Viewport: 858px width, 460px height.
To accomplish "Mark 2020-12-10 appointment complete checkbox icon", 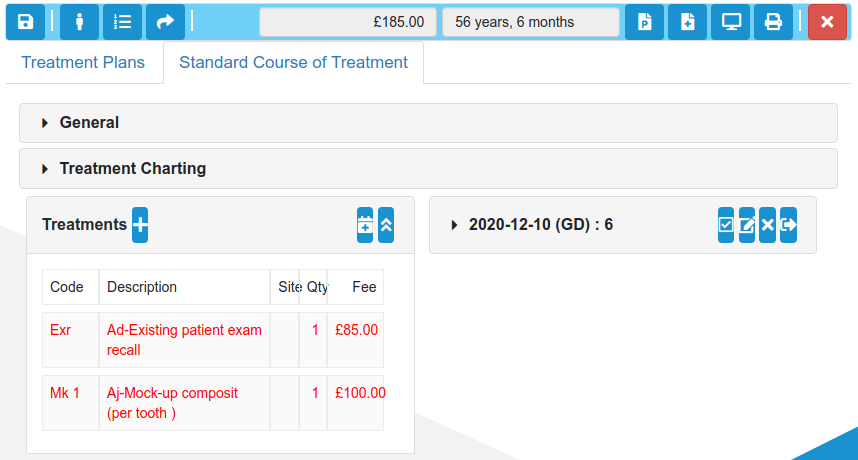I will tap(726, 225).
